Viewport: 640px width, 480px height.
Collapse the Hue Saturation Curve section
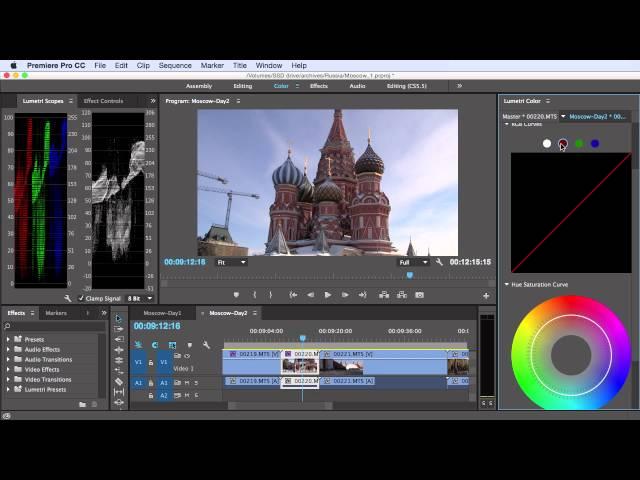(507, 284)
